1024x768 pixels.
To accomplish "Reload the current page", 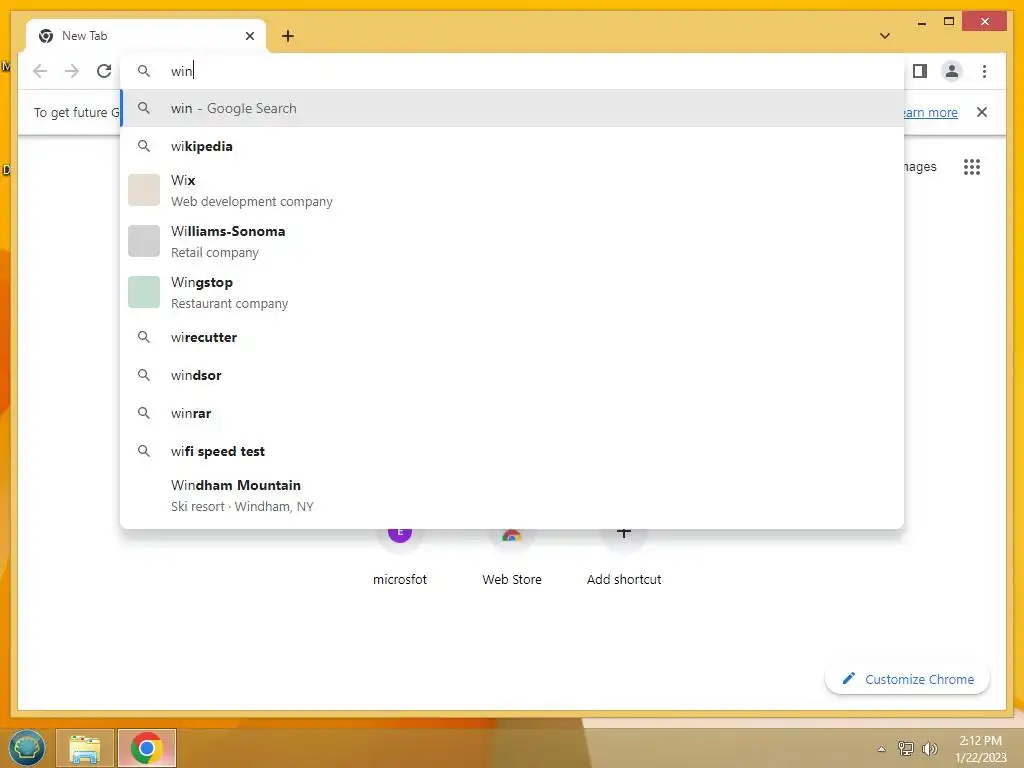I will coord(104,71).
